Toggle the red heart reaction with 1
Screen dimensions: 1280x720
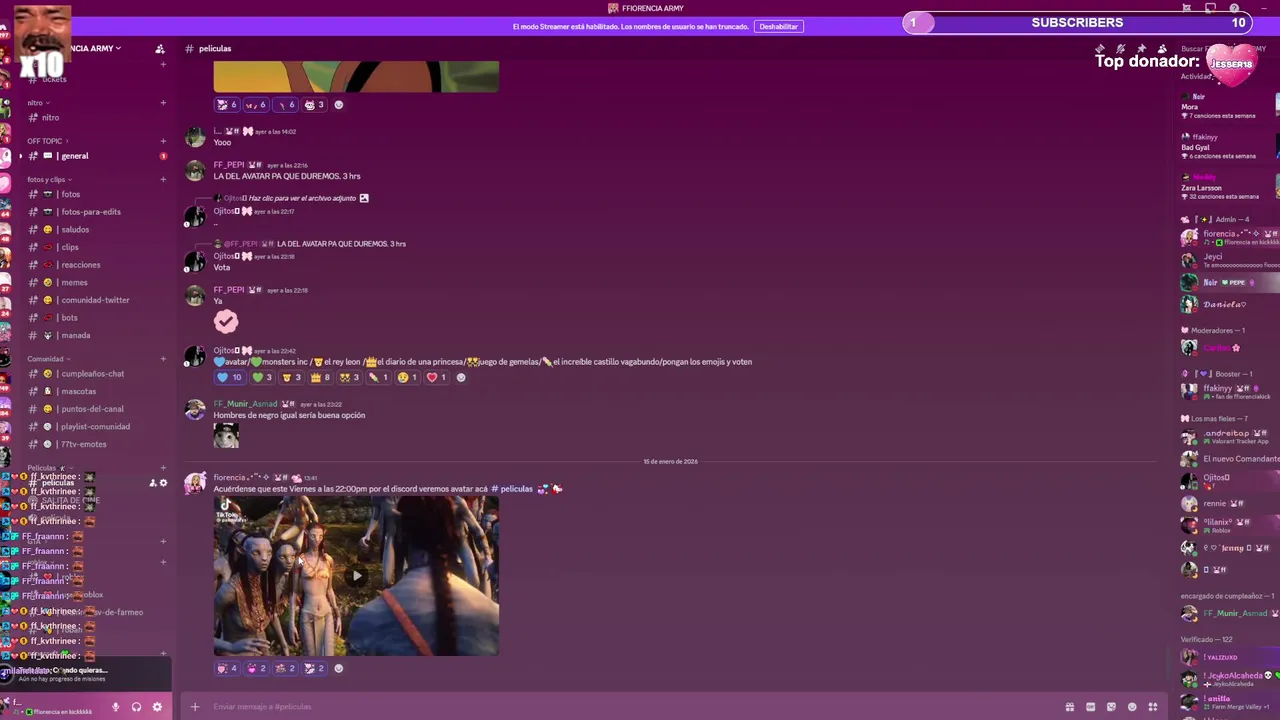click(x=436, y=378)
